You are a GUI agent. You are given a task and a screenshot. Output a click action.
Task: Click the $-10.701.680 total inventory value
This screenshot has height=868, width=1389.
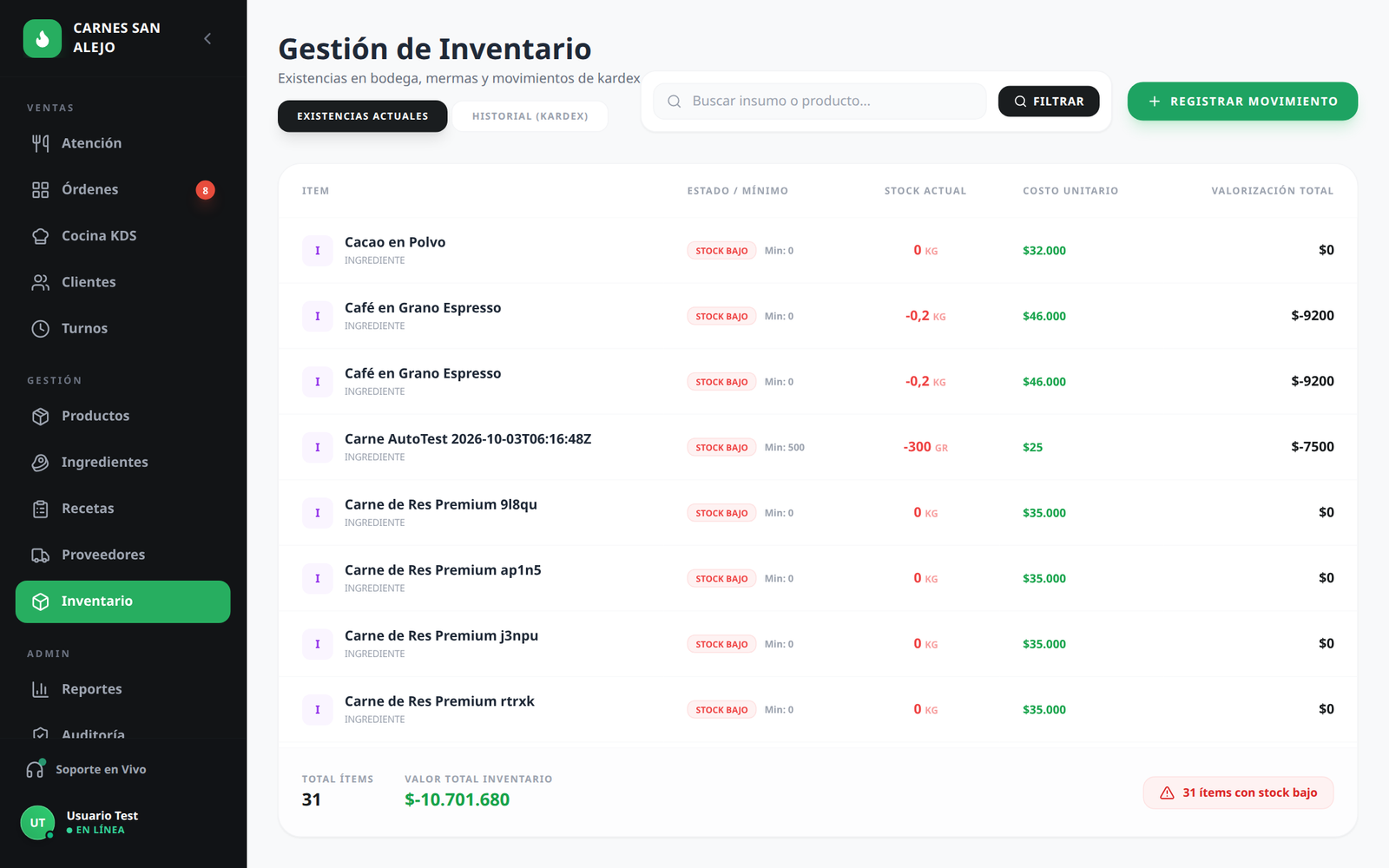click(x=458, y=799)
